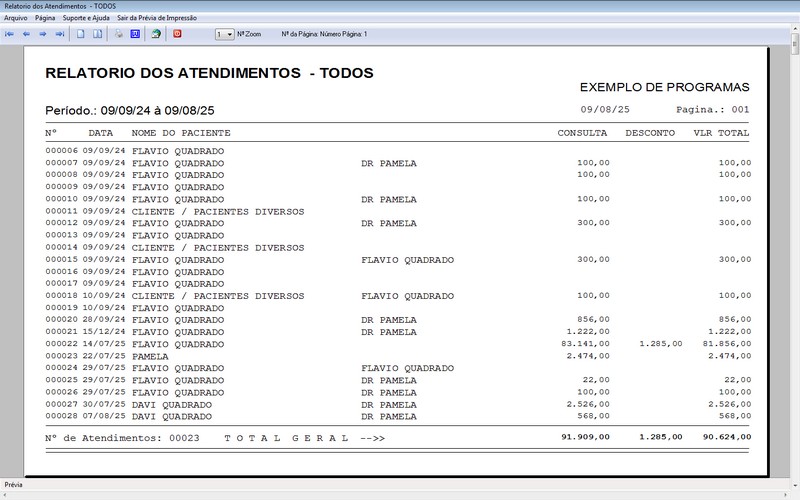Click the previous page arrow

coord(26,34)
